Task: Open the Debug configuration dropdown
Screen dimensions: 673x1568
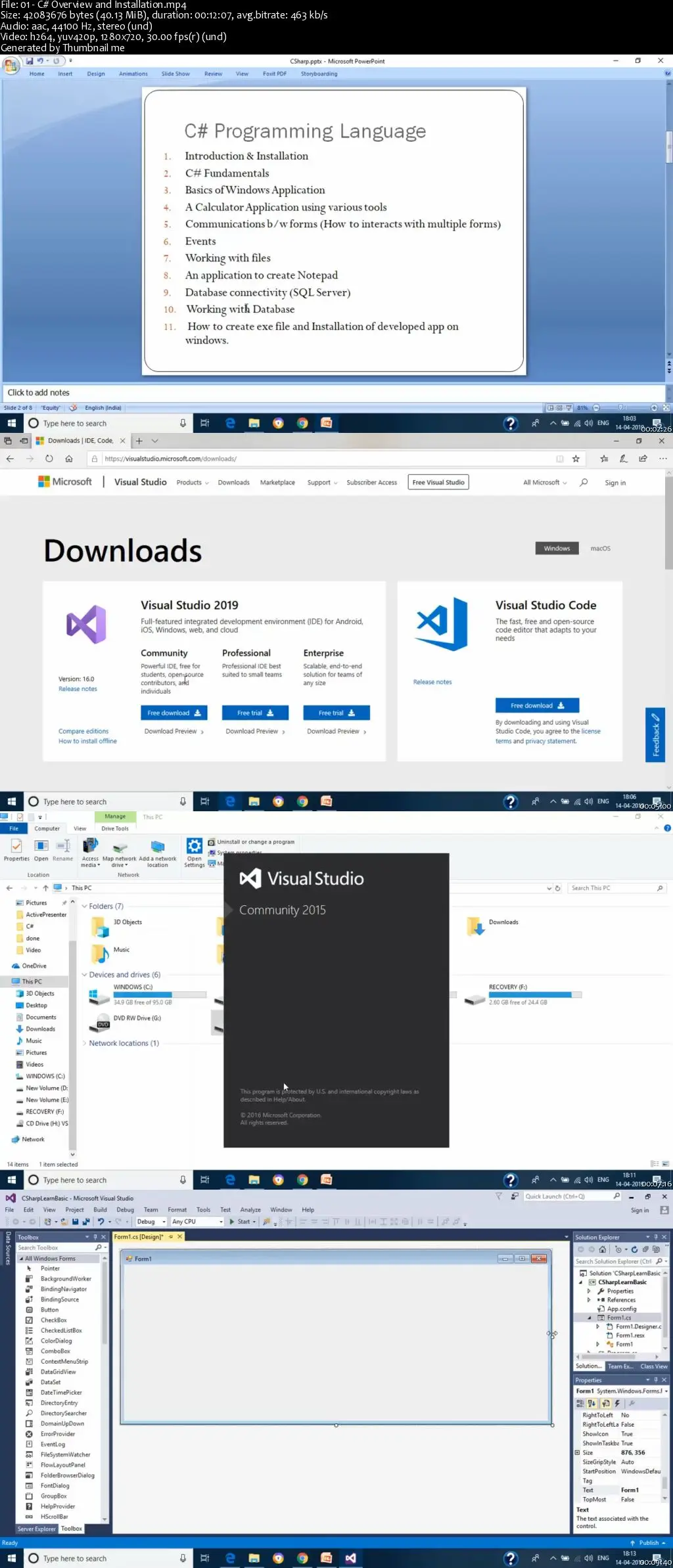Action: tap(151, 1222)
